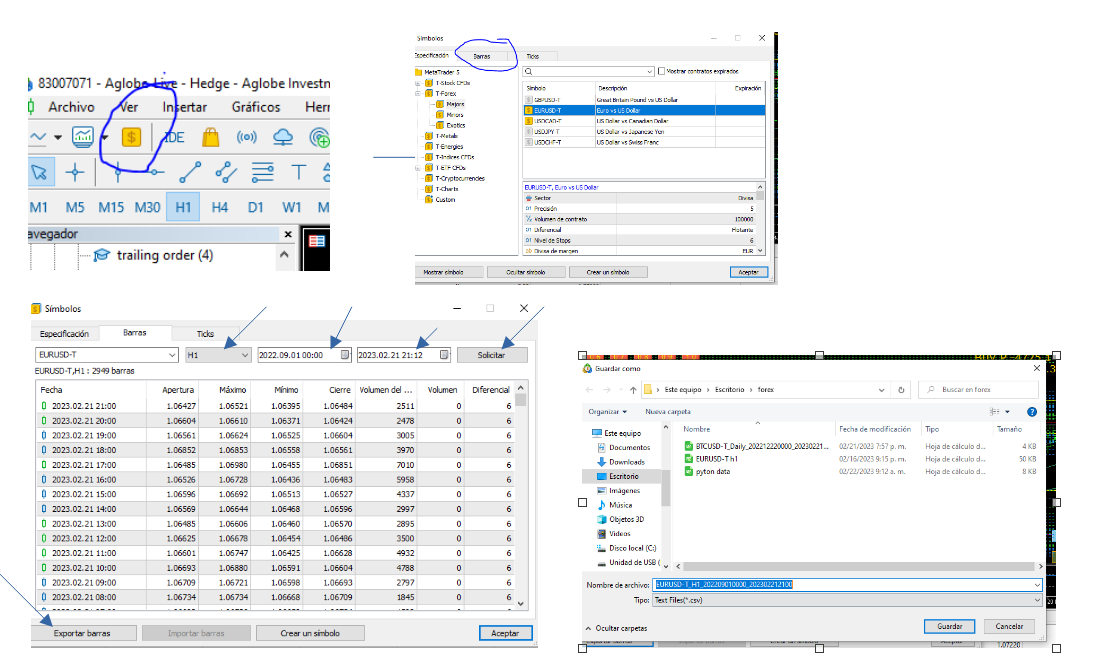Click Cancelar in the save dialog

[x=1009, y=626]
